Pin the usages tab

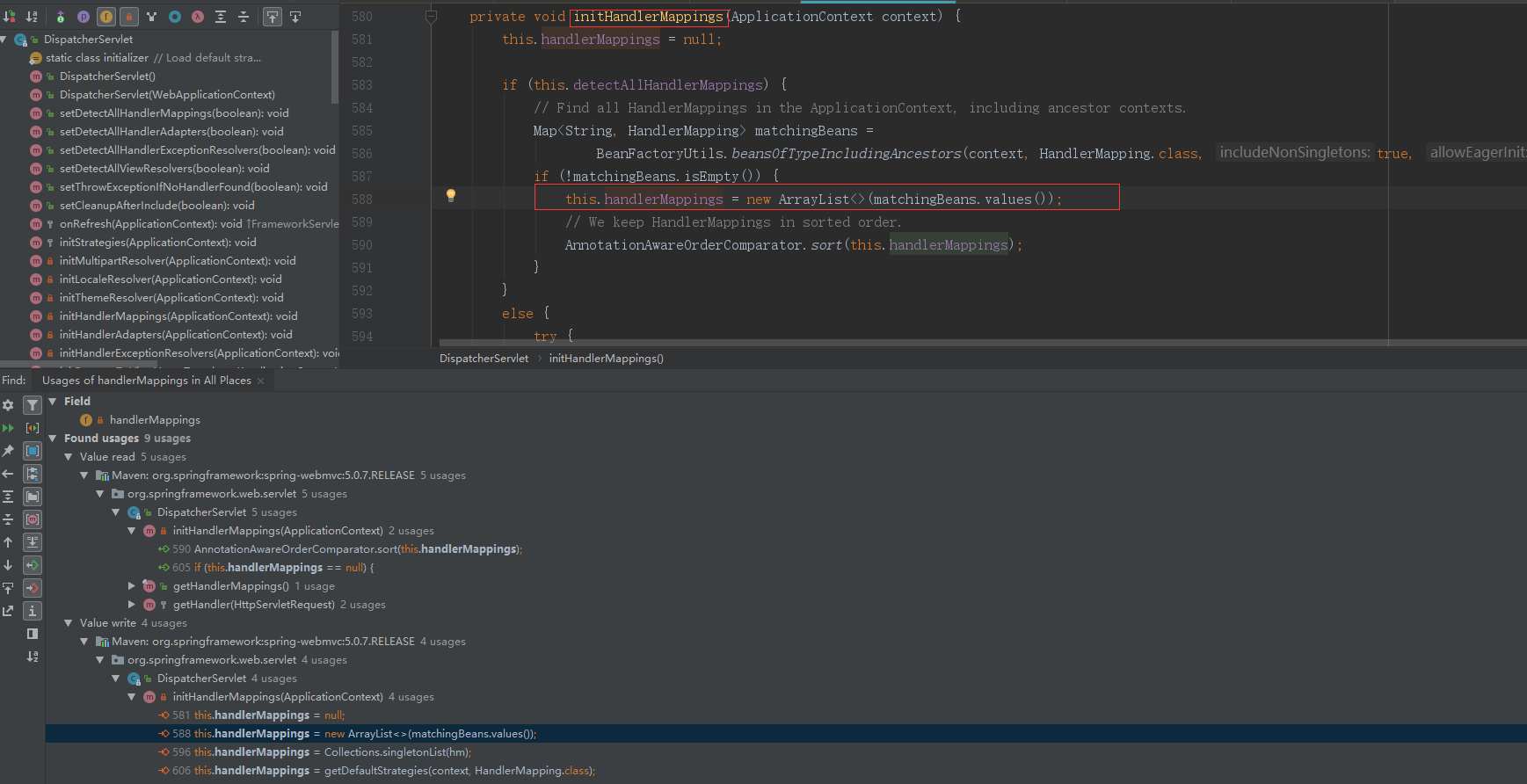pos(8,451)
